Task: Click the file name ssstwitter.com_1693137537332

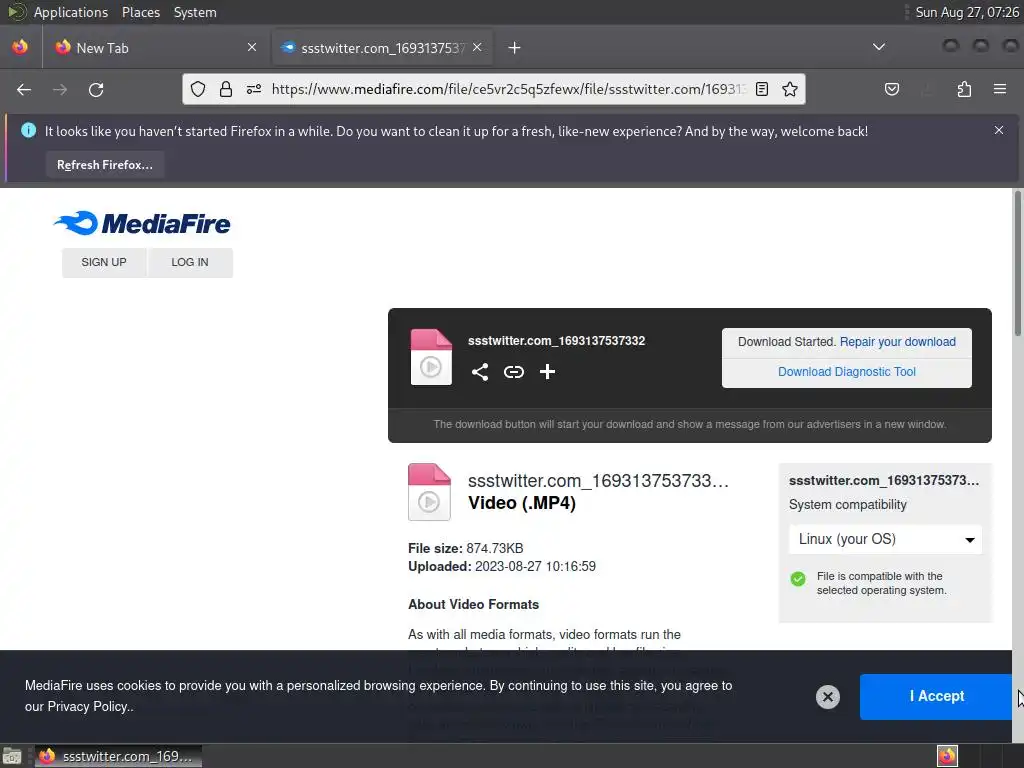Action: [556, 341]
